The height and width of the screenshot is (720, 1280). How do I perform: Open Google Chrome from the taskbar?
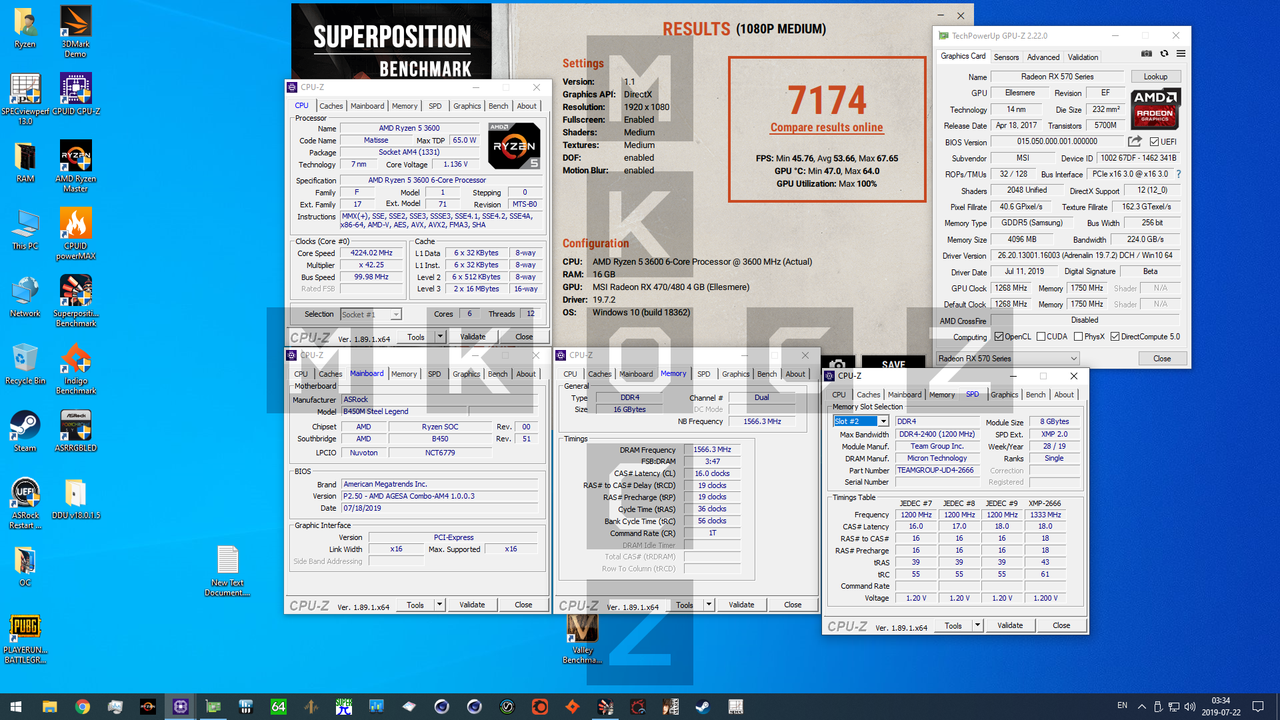[82, 706]
